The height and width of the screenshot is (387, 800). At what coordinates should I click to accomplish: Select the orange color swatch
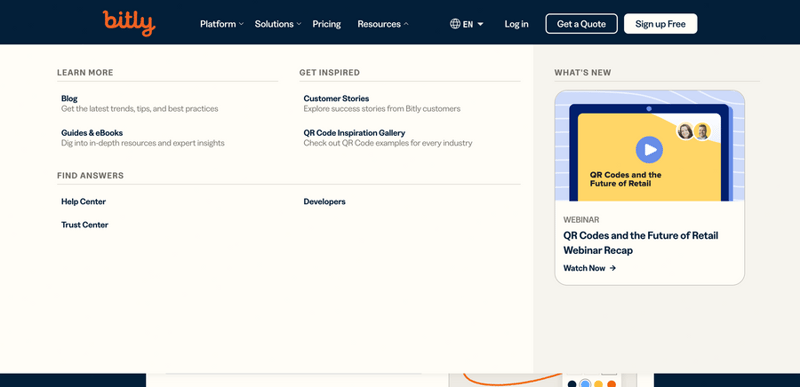[611, 384]
